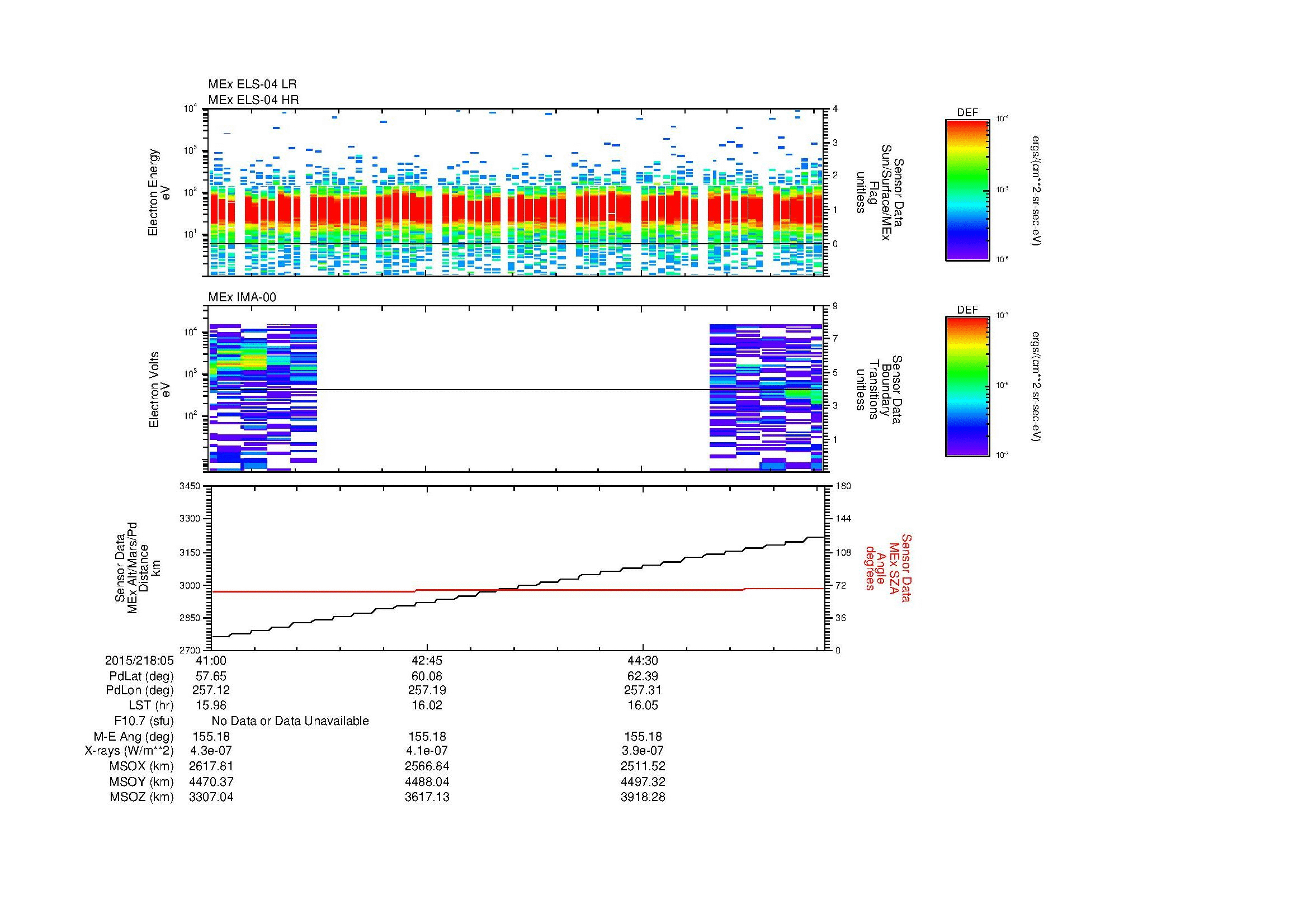This screenshot has height=924, width=1308.
Task: Click the LST value '16.02'
Action: pyautogui.click(x=427, y=705)
